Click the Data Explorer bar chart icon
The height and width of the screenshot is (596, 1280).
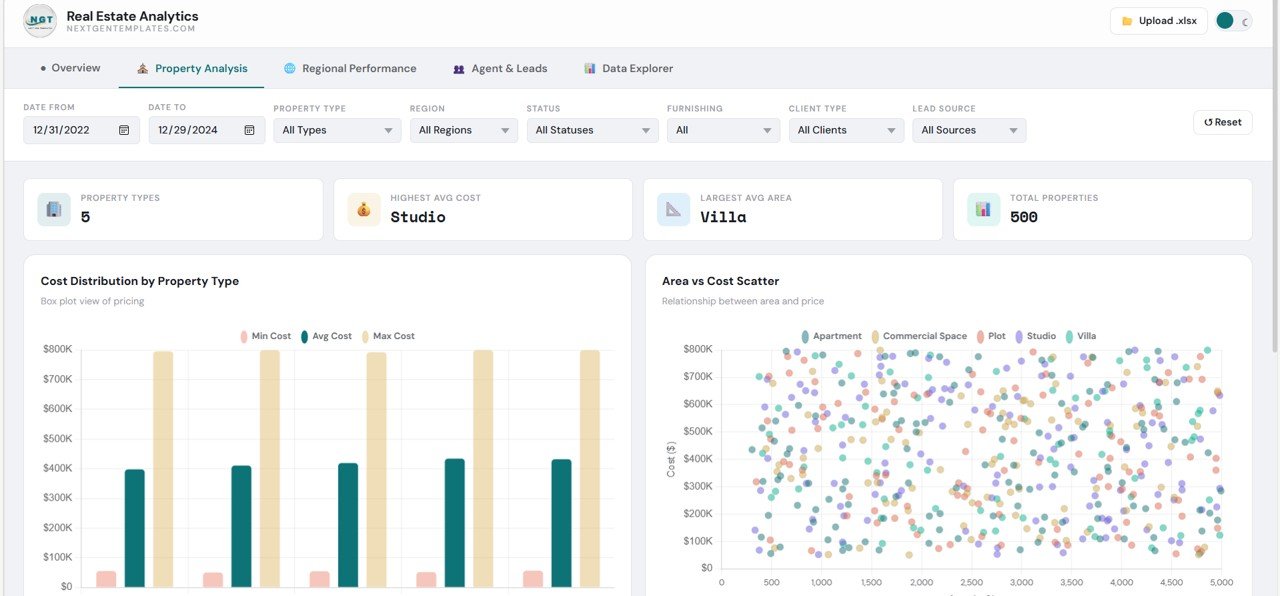(x=589, y=68)
